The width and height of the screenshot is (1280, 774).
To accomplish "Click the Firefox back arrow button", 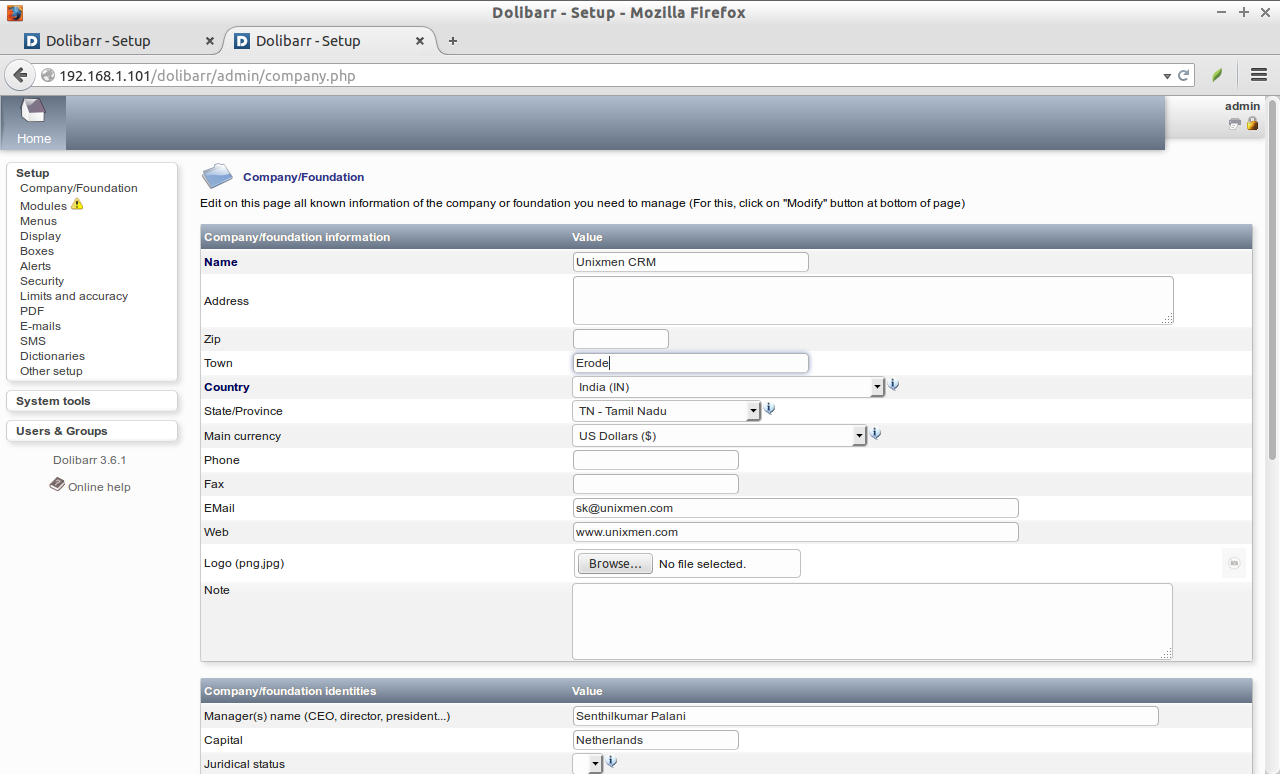I will [x=20, y=75].
